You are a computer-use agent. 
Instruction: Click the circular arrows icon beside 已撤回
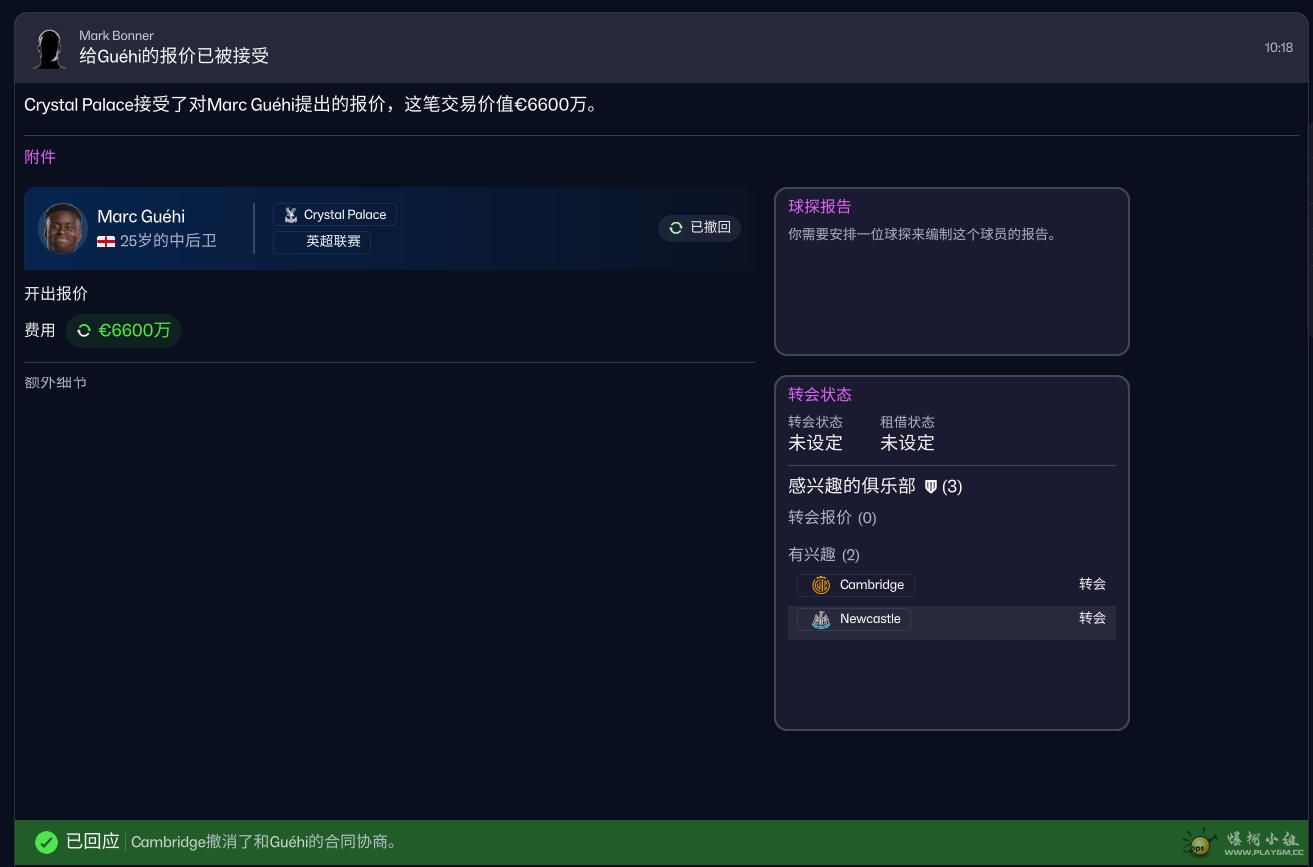676,228
